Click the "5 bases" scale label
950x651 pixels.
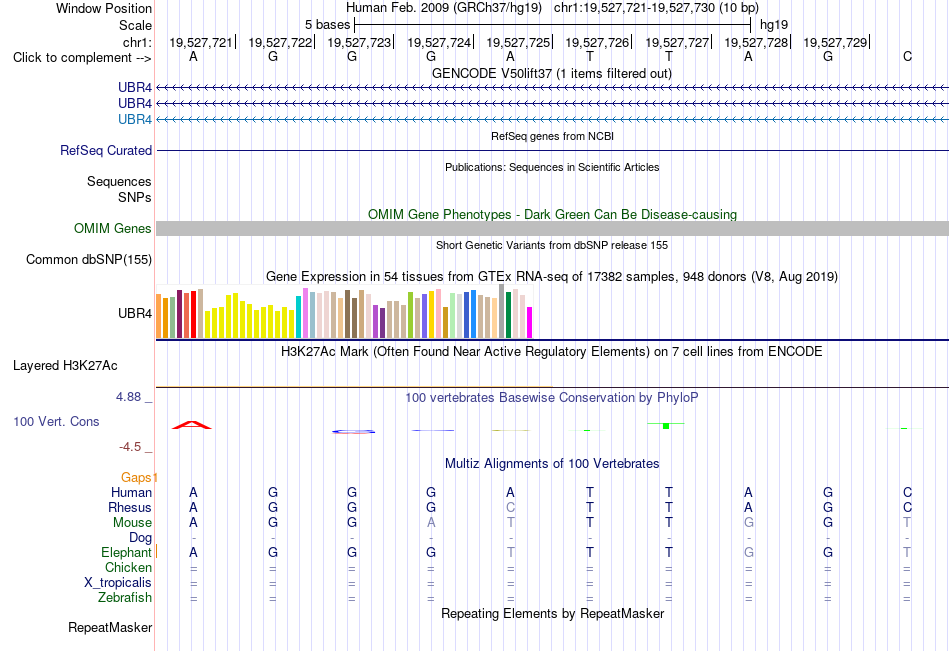tap(328, 25)
